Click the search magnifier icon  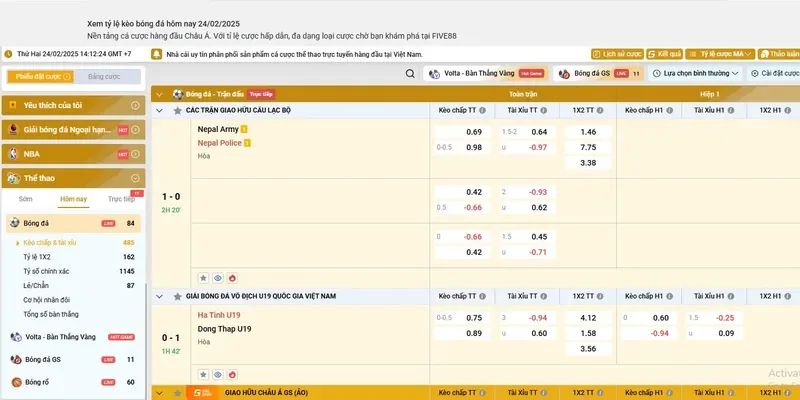(410, 73)
